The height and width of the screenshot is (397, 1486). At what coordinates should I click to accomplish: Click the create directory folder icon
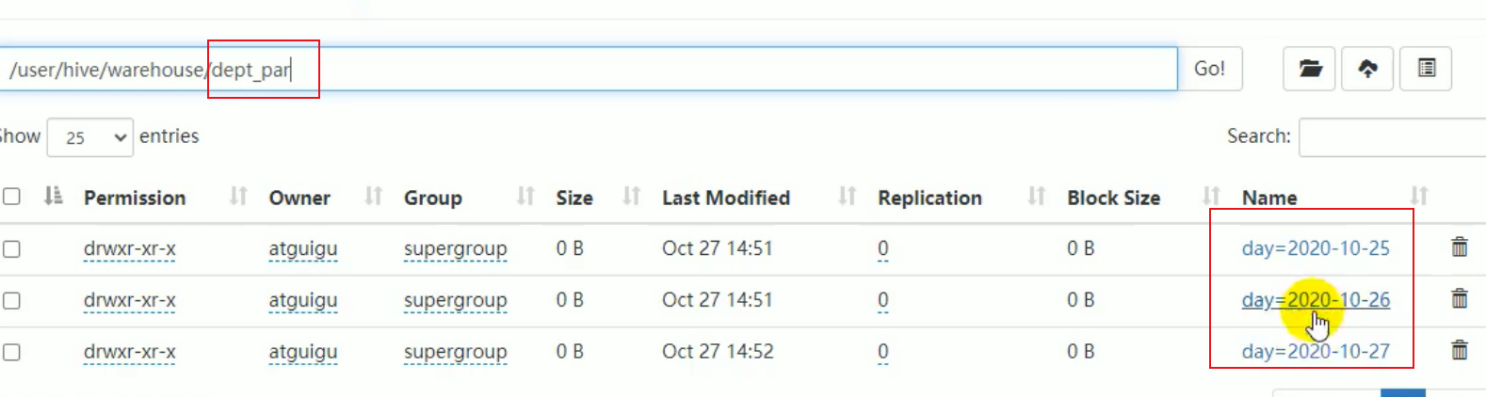coord(1309,69)
